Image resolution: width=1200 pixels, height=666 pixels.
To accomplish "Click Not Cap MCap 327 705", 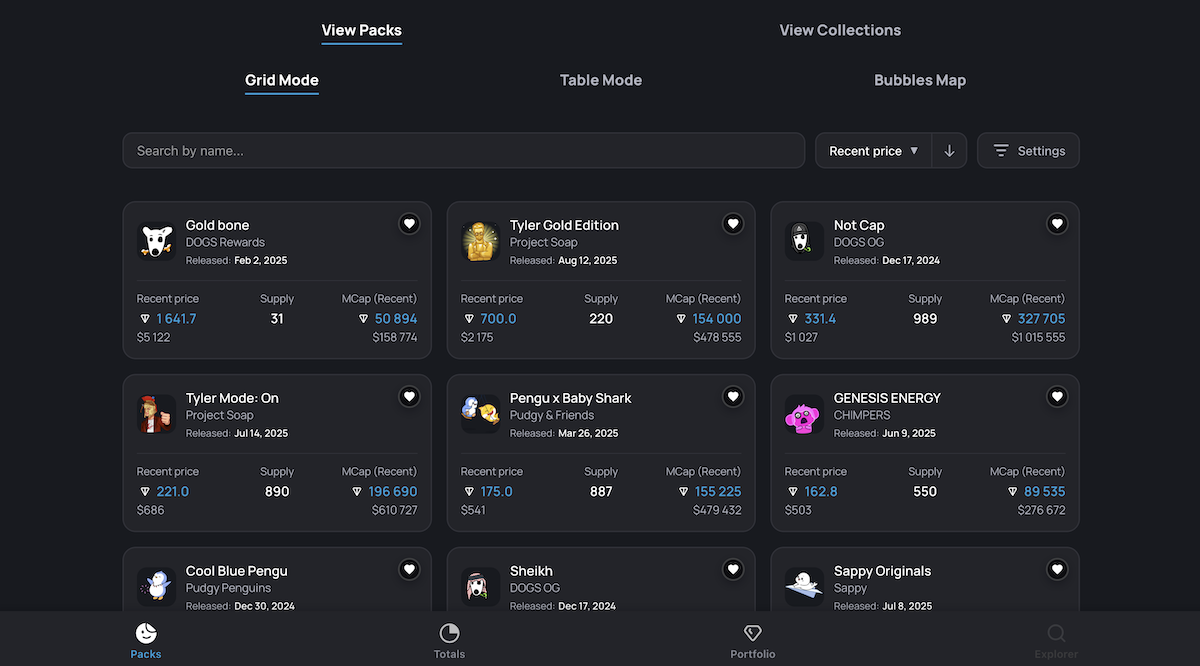I will 1041,319.
